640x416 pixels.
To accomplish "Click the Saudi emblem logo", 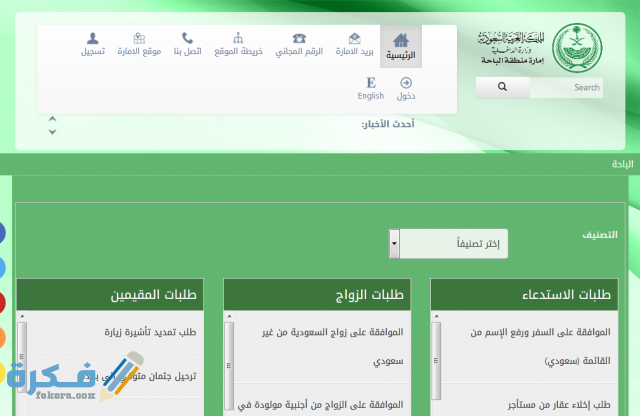I will coord(577,48).
